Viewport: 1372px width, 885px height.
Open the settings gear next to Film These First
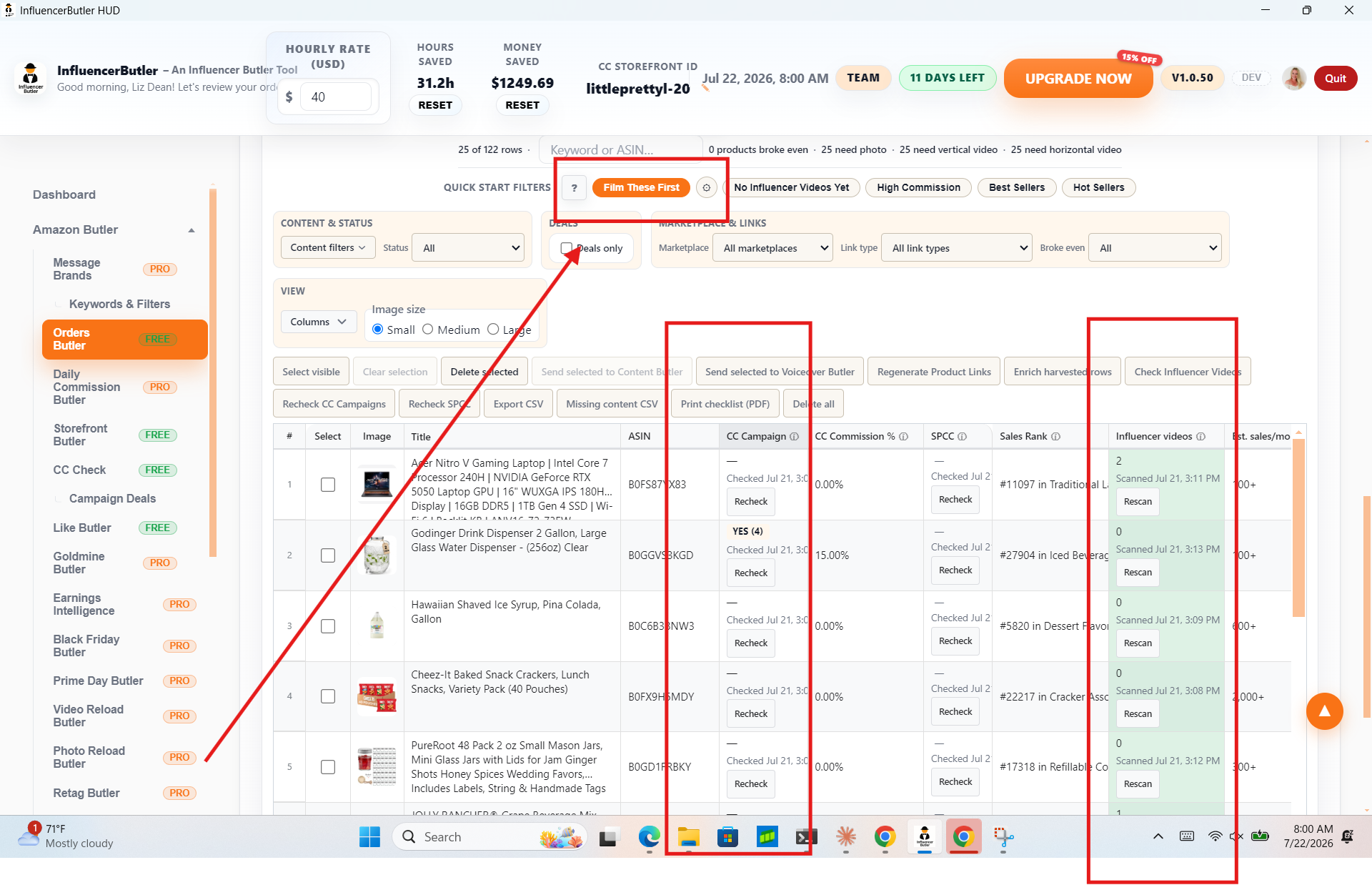point(706,187)
